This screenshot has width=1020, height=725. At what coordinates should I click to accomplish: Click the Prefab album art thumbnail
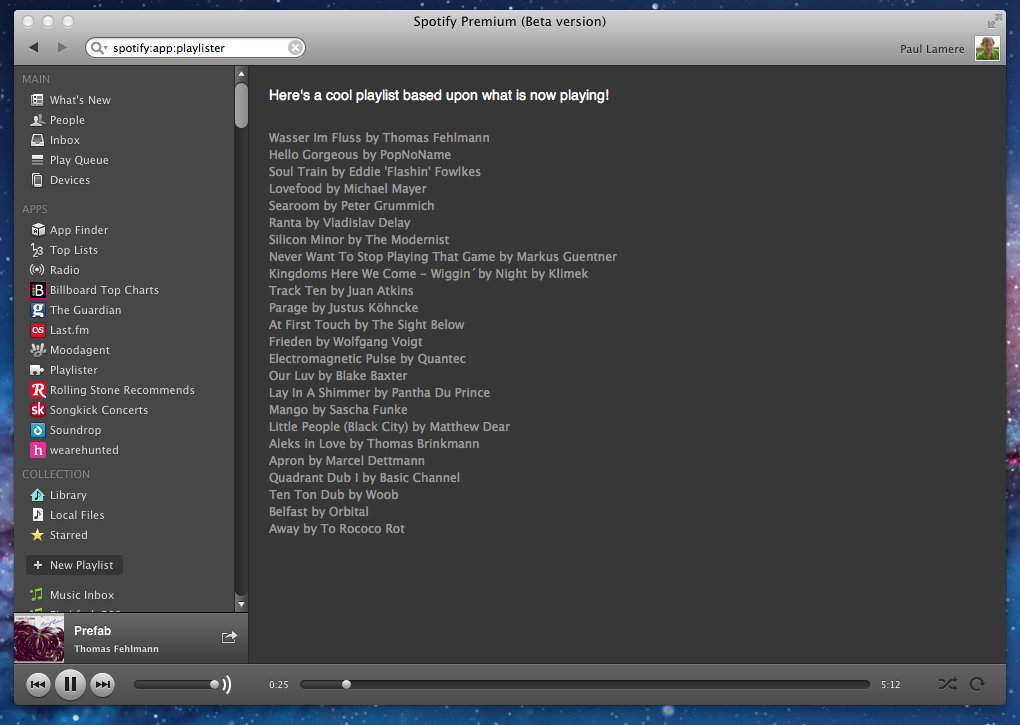pos(39,638)
